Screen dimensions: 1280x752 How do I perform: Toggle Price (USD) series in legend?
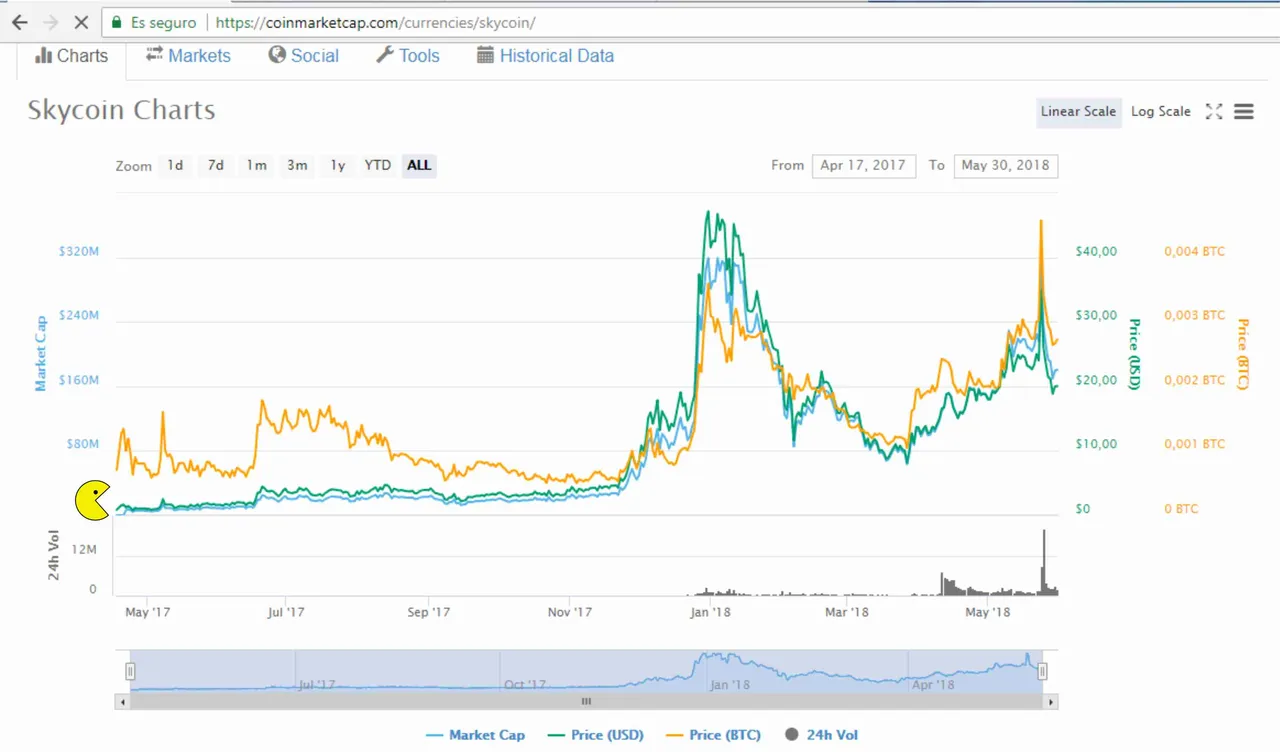tap(596, 735)
